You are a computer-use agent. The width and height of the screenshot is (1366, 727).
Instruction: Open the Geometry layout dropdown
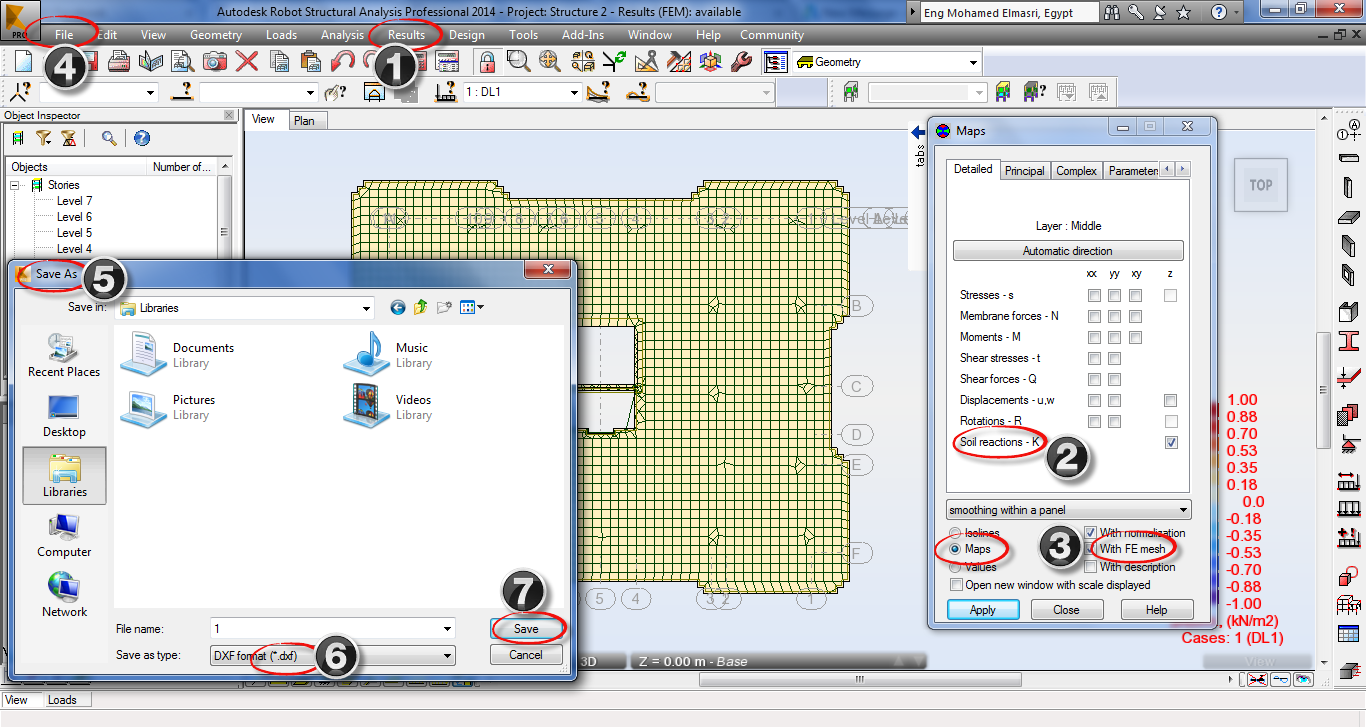point(973,62)
